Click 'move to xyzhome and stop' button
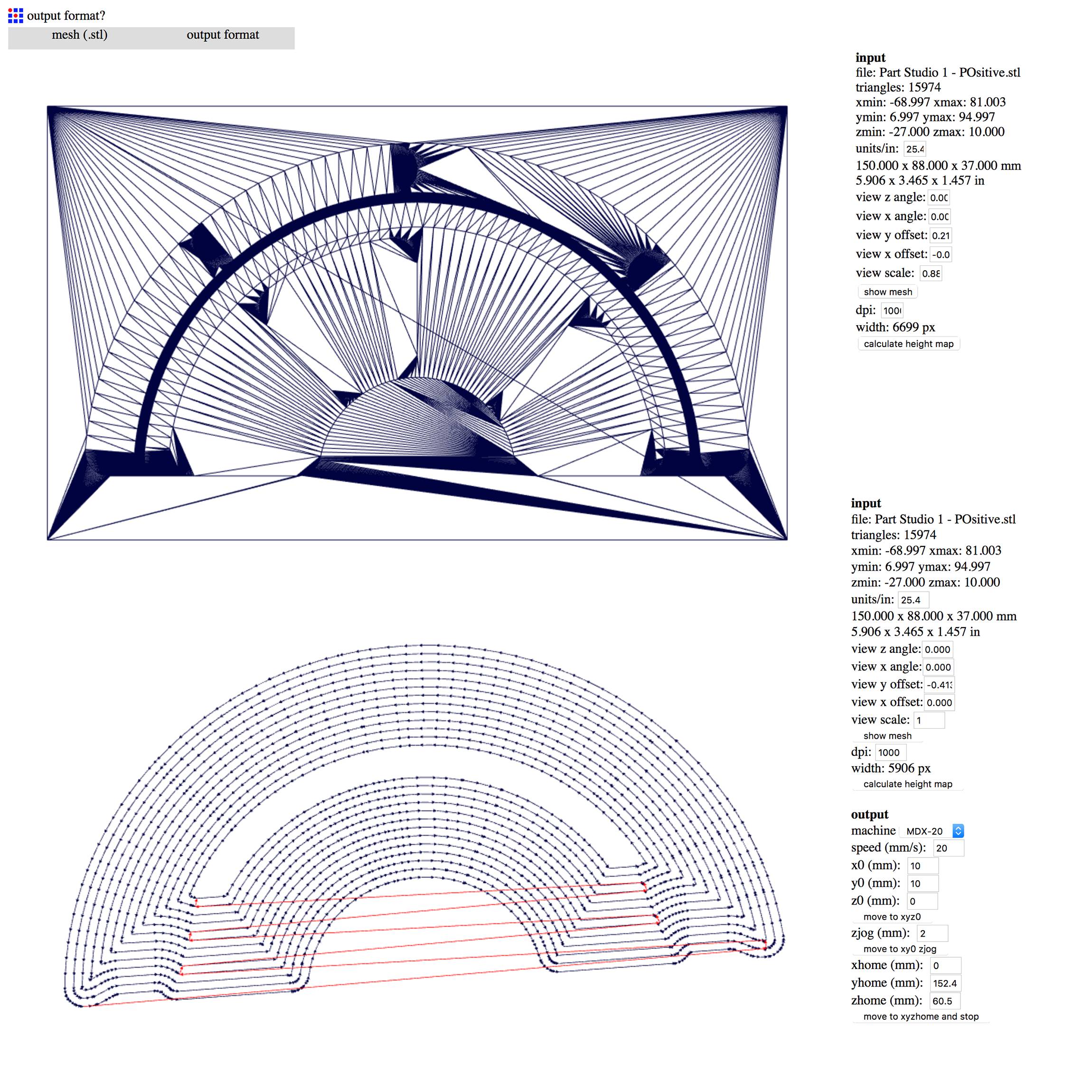Viewport: 1092px width, 1092px height. [x=921, y=1016]
